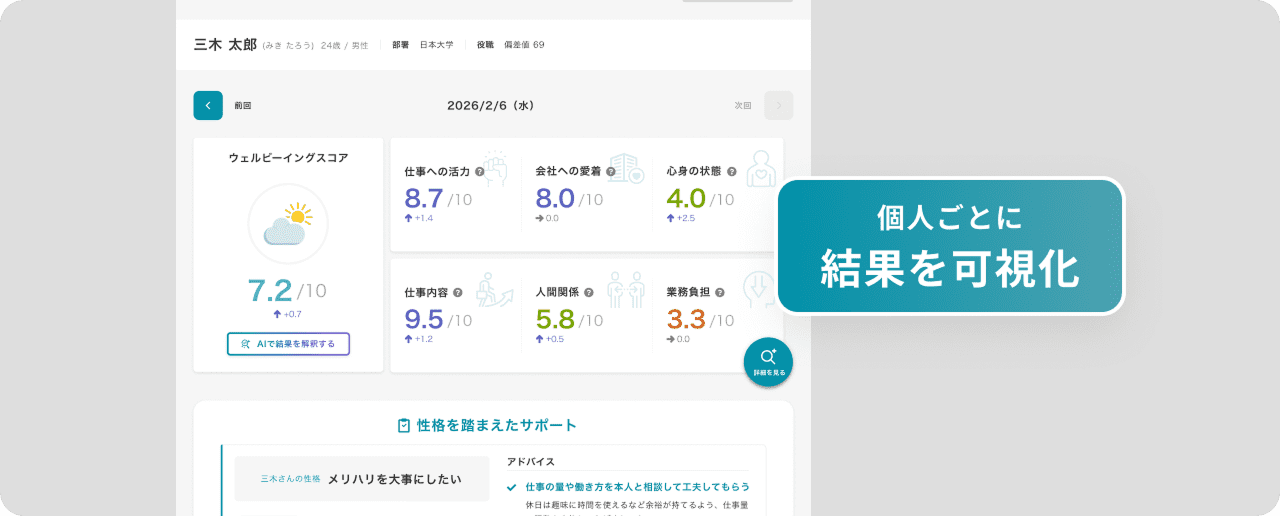Click the clipboard icon beside 性格を踏まえたサポート
1280x516 pixels.
[404, 425]
